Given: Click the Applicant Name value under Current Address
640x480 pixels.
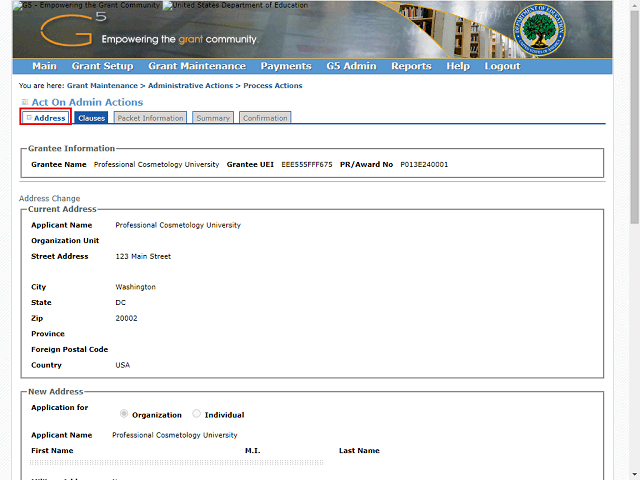Looking at the screenshot, I should point(178,225).
